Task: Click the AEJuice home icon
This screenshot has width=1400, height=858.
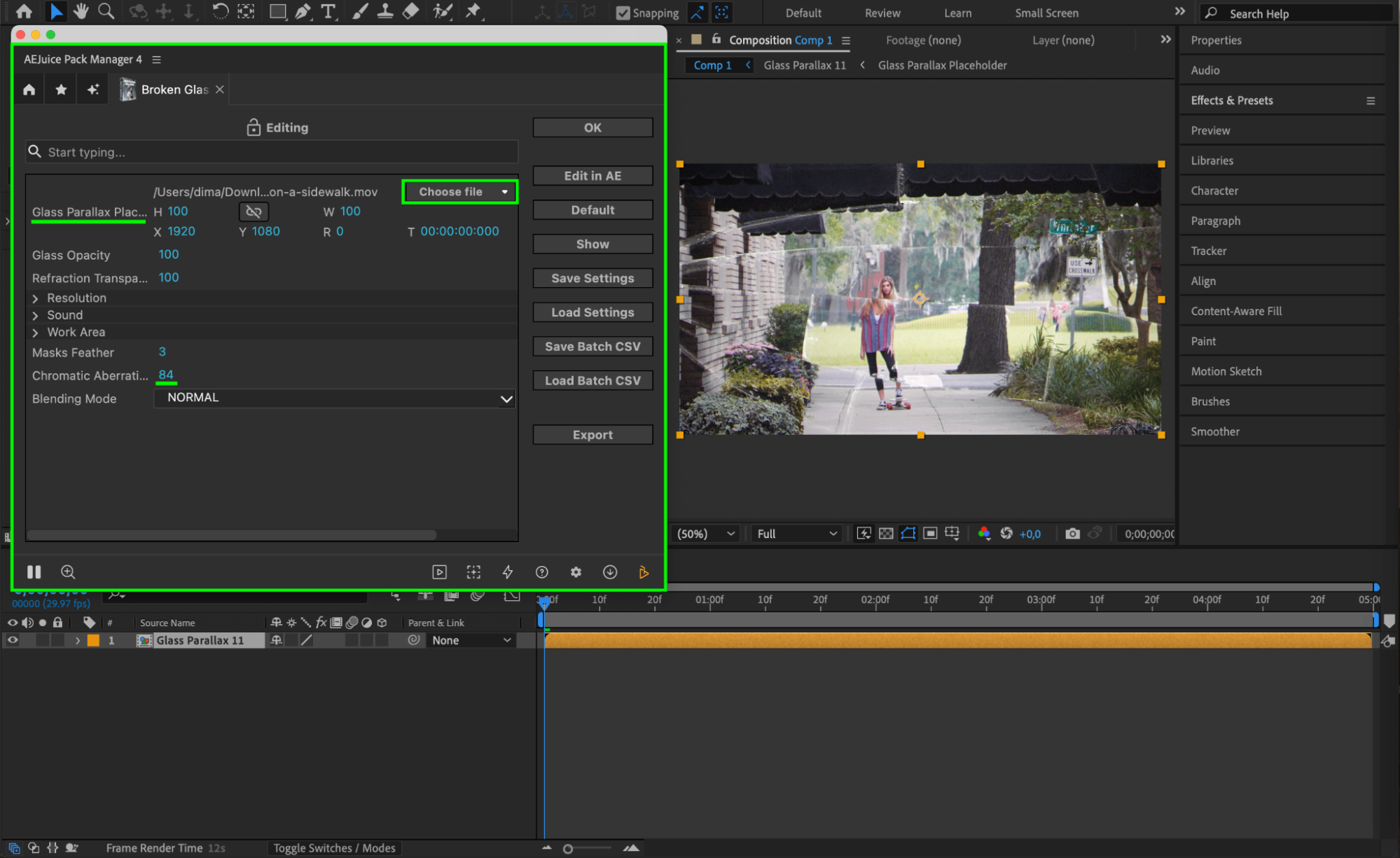Action: 29,90
